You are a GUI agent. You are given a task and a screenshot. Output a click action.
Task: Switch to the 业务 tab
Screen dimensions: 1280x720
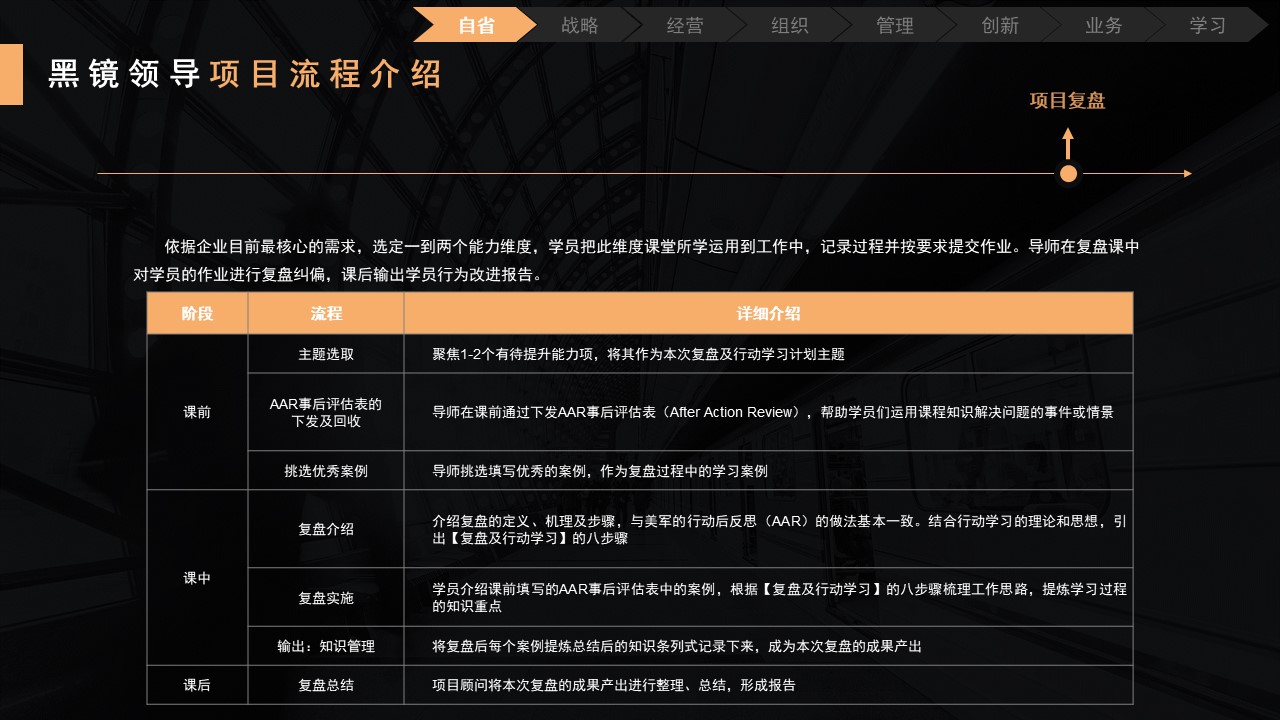(1104, 25)
